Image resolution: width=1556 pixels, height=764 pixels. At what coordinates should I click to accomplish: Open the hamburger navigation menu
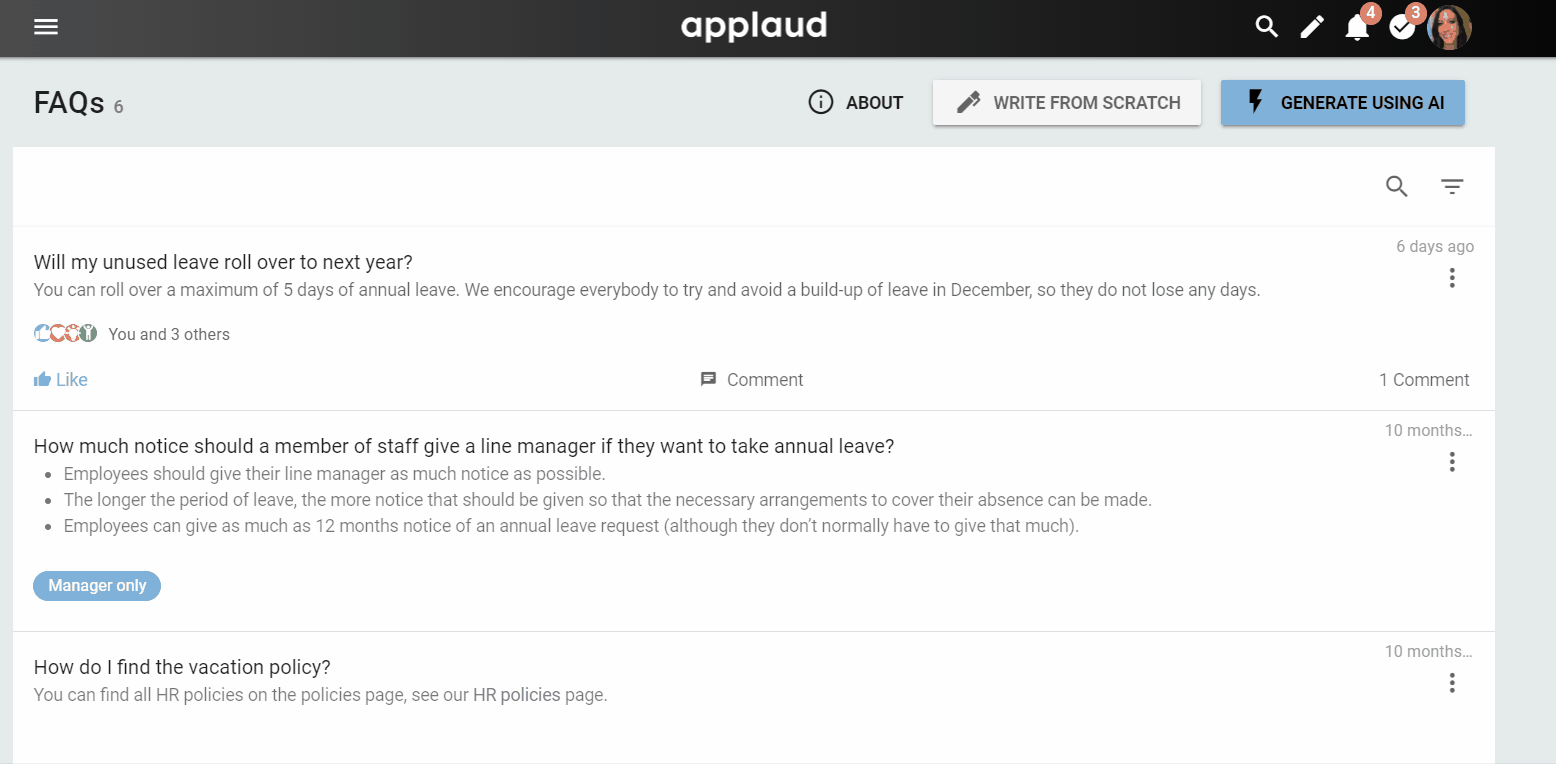(46, 27)
